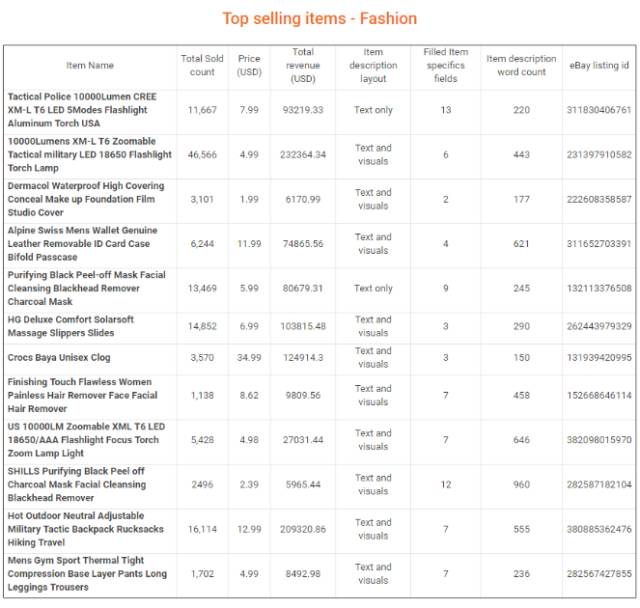Click 'Filled Item specifics fields' header

(445, 66)
